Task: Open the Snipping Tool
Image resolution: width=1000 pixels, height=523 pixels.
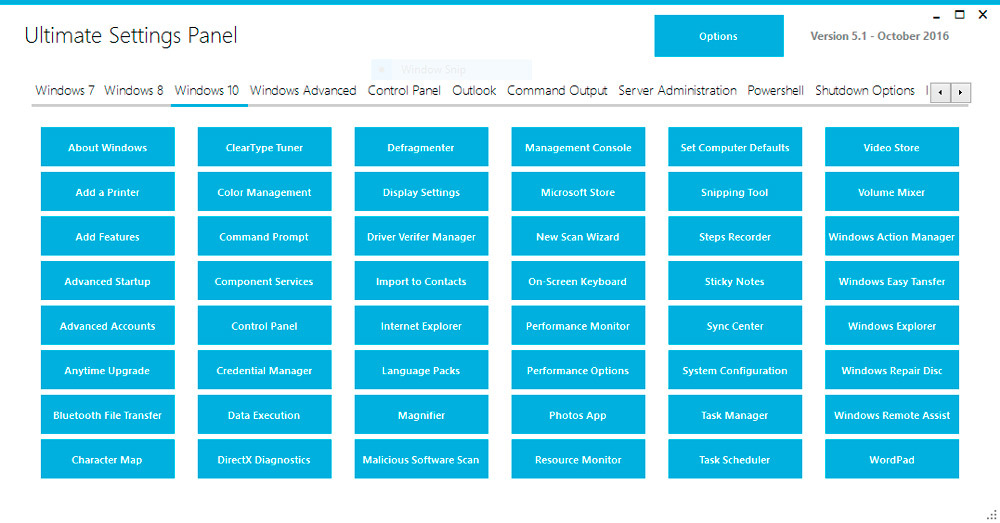Action: click(x=734, y=192)
